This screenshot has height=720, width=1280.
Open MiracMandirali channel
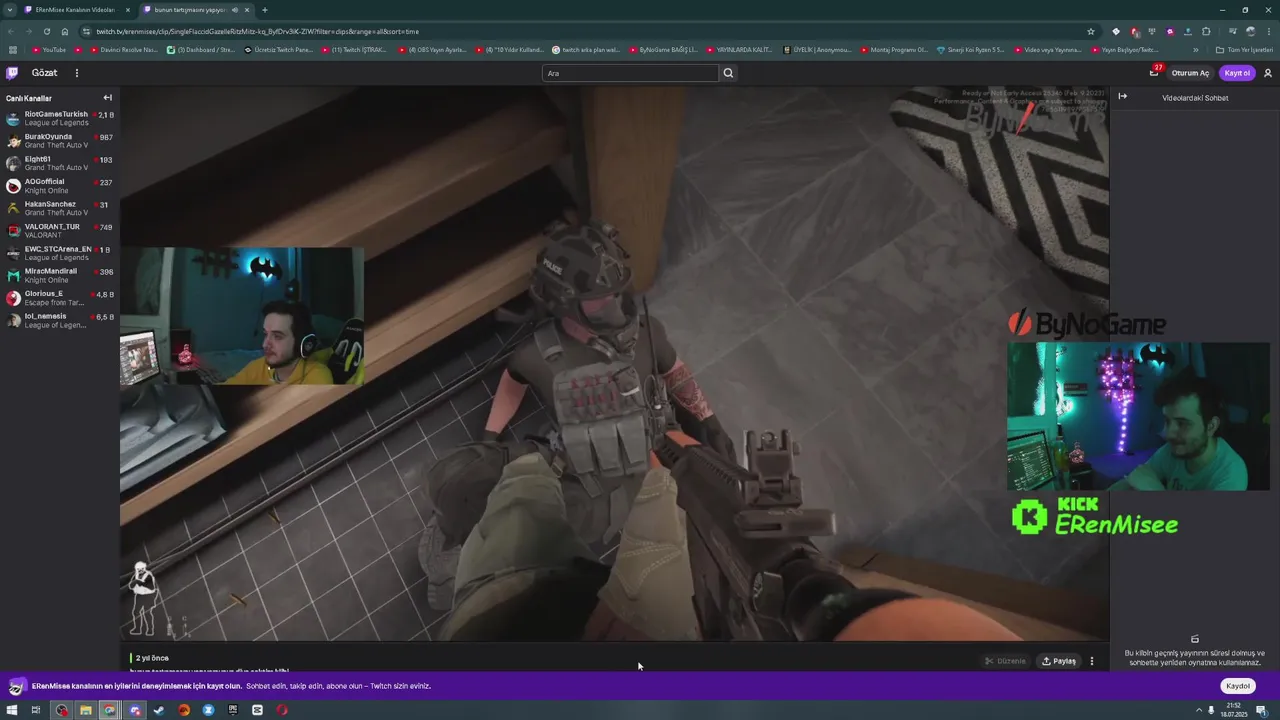click(58, 276)
